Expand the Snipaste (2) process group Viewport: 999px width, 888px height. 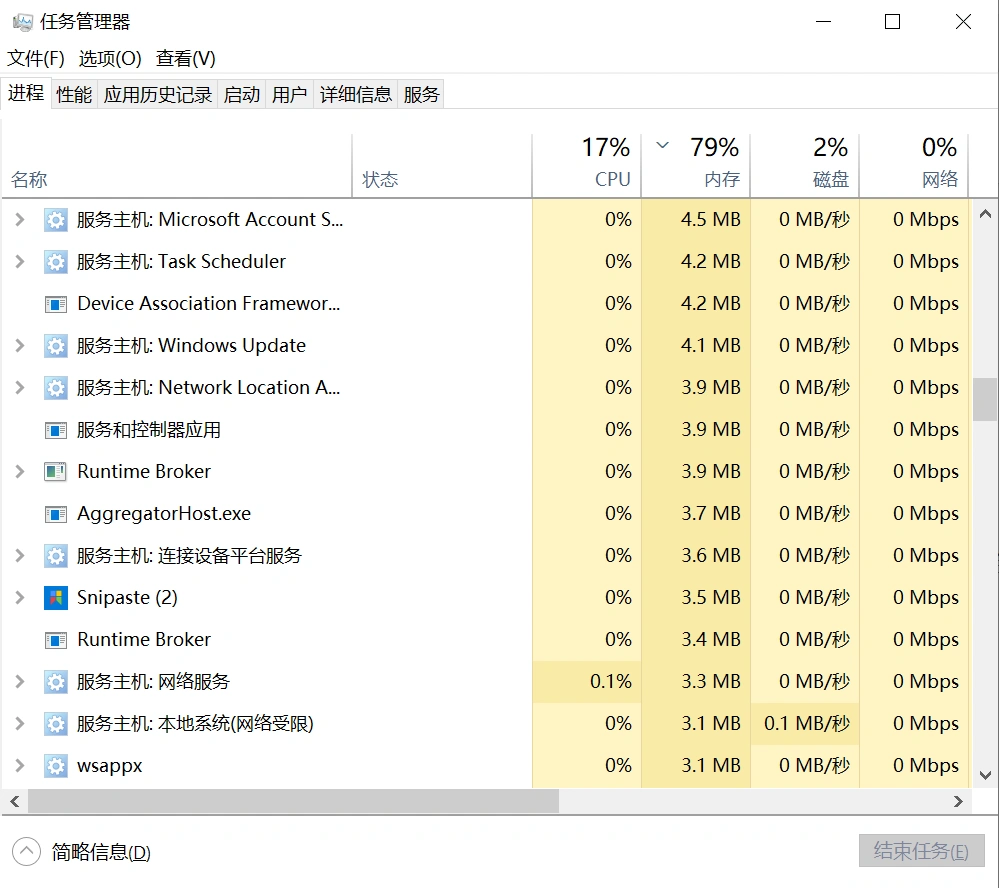[22, 597]
